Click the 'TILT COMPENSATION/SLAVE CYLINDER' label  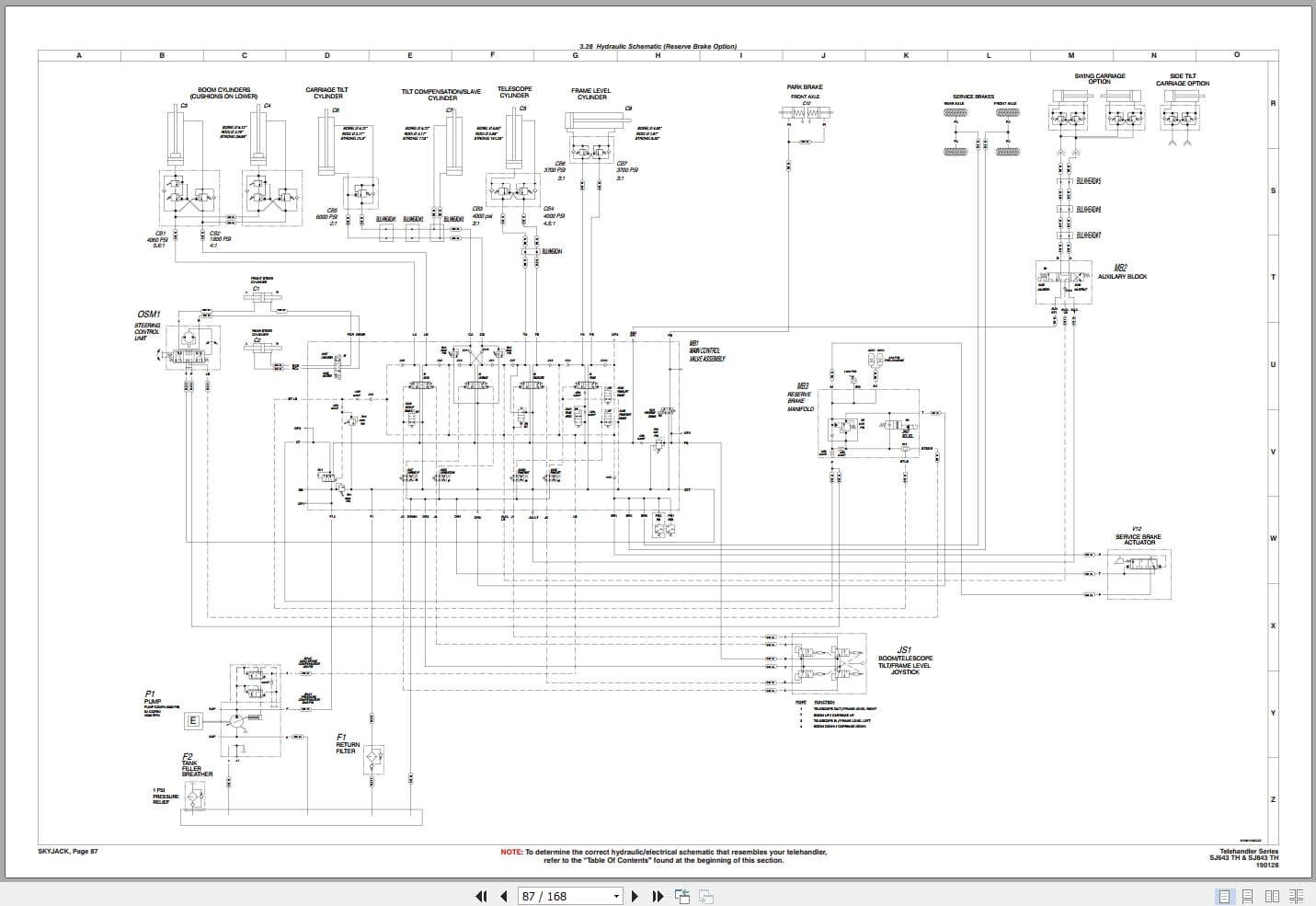441,95
